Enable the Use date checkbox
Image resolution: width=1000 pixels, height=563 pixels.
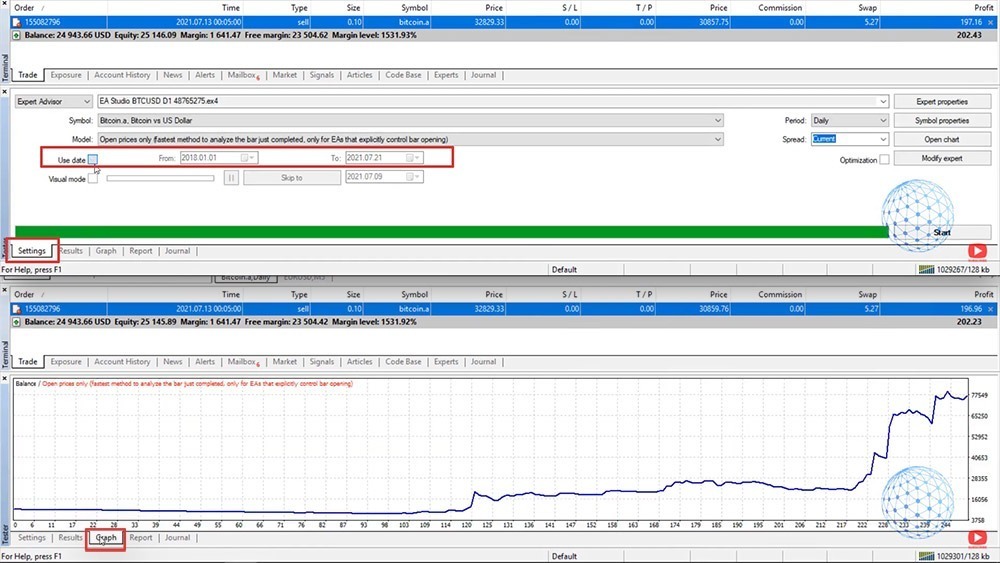(93, 159)
